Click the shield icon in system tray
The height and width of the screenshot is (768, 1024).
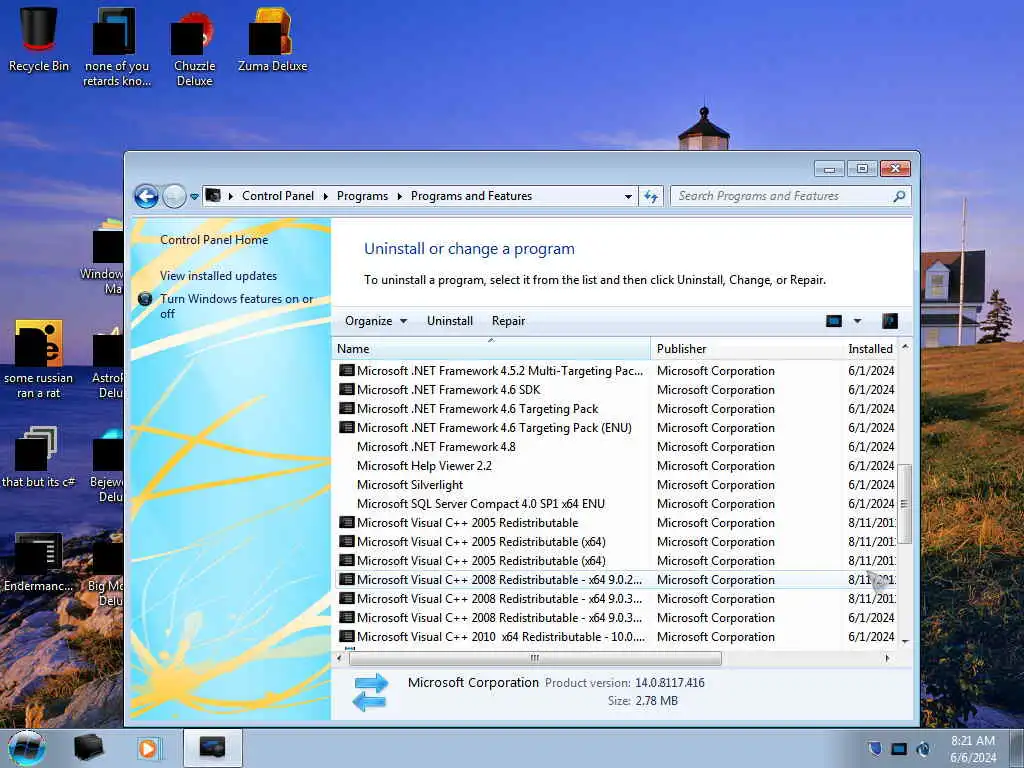[x=875, y=748]
